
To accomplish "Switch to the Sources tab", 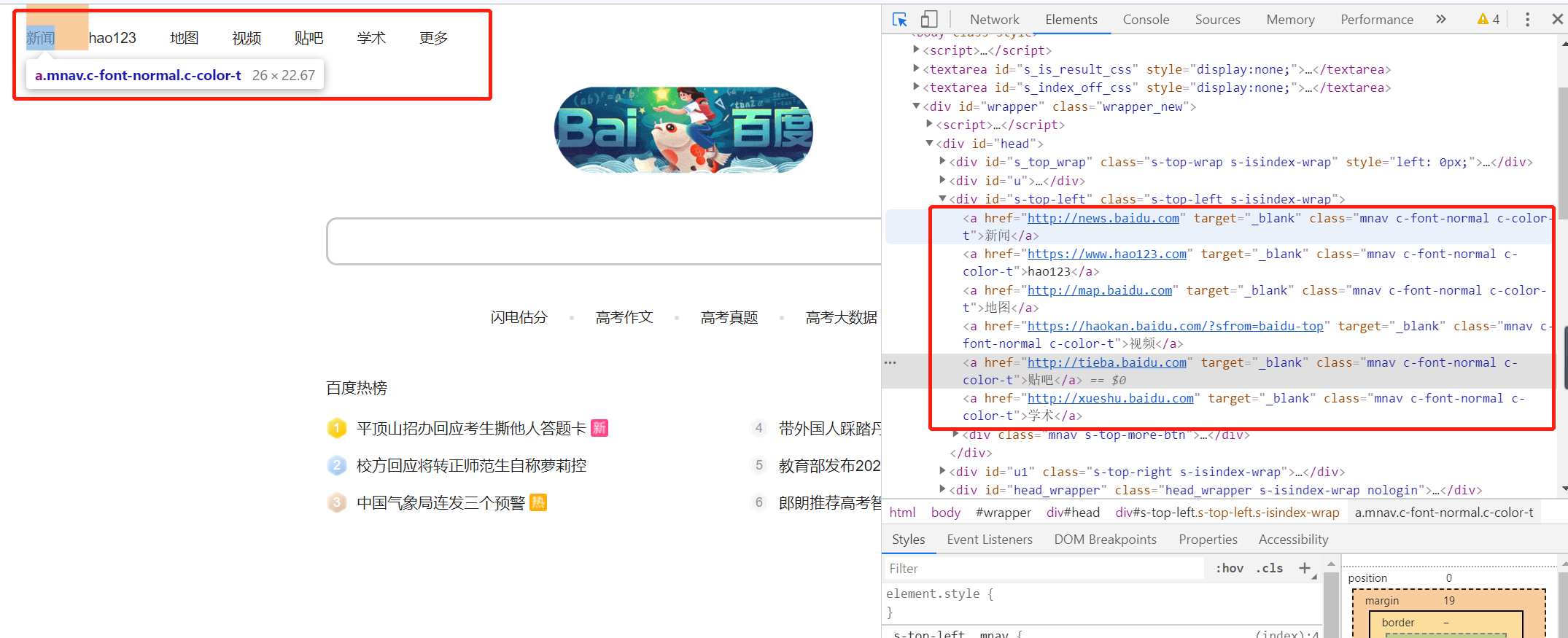I will tap(1217, 20).
